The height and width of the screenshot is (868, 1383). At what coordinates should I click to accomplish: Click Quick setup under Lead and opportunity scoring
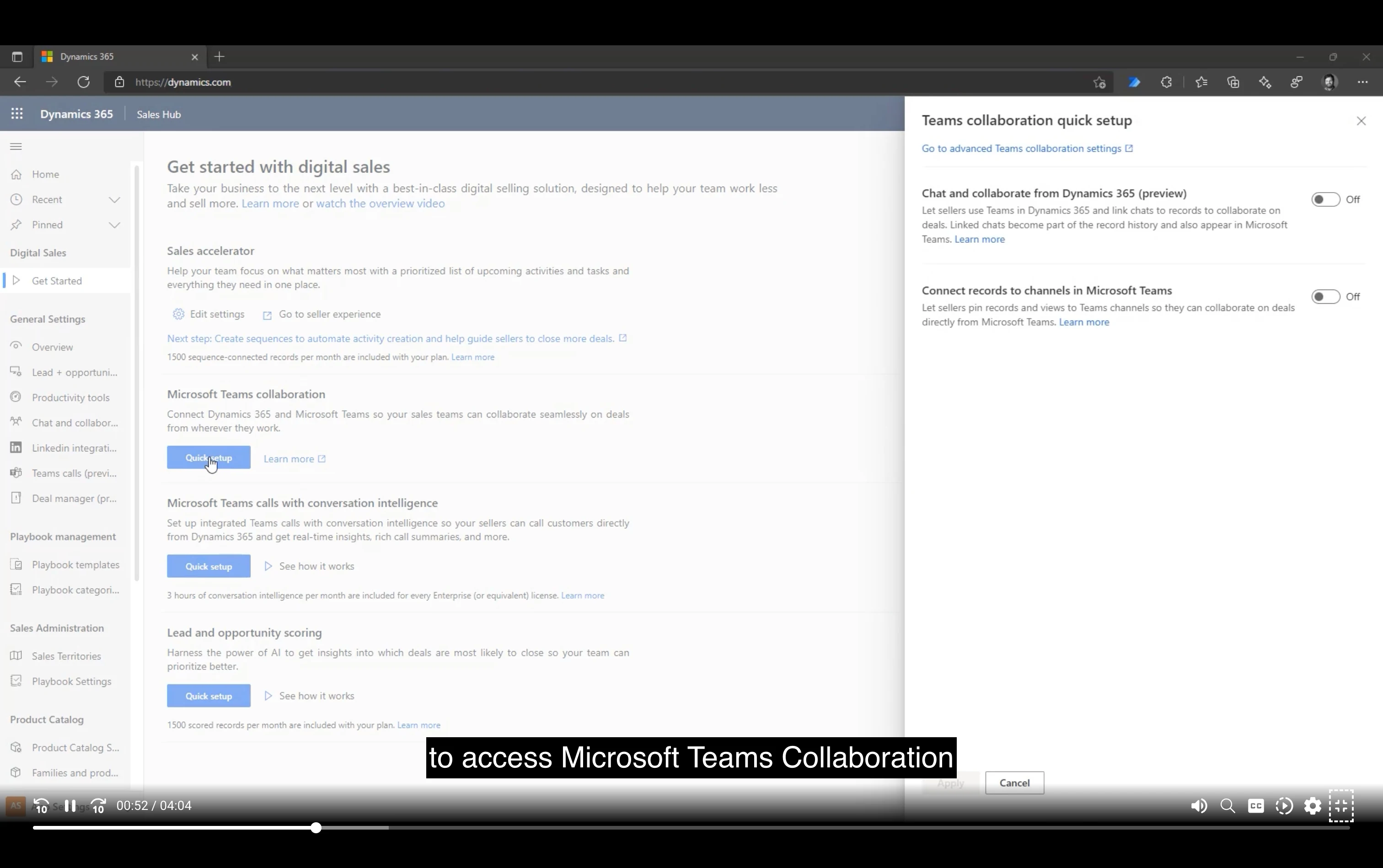pos(209,696)
